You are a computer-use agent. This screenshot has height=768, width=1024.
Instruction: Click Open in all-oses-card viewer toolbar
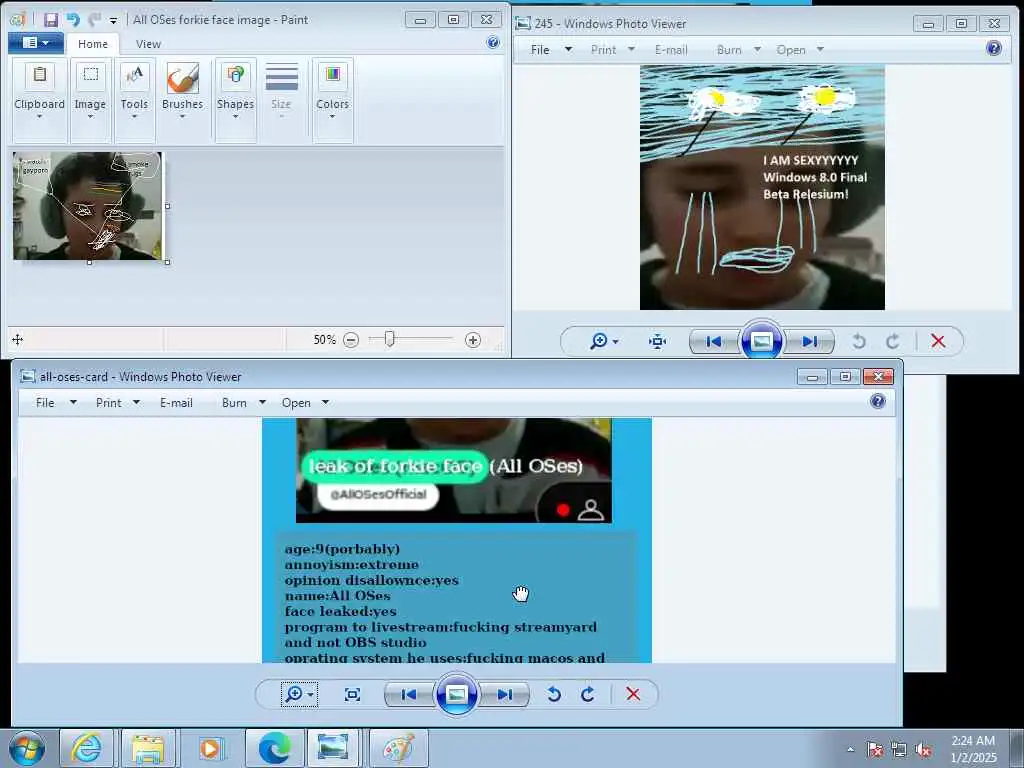296,403
